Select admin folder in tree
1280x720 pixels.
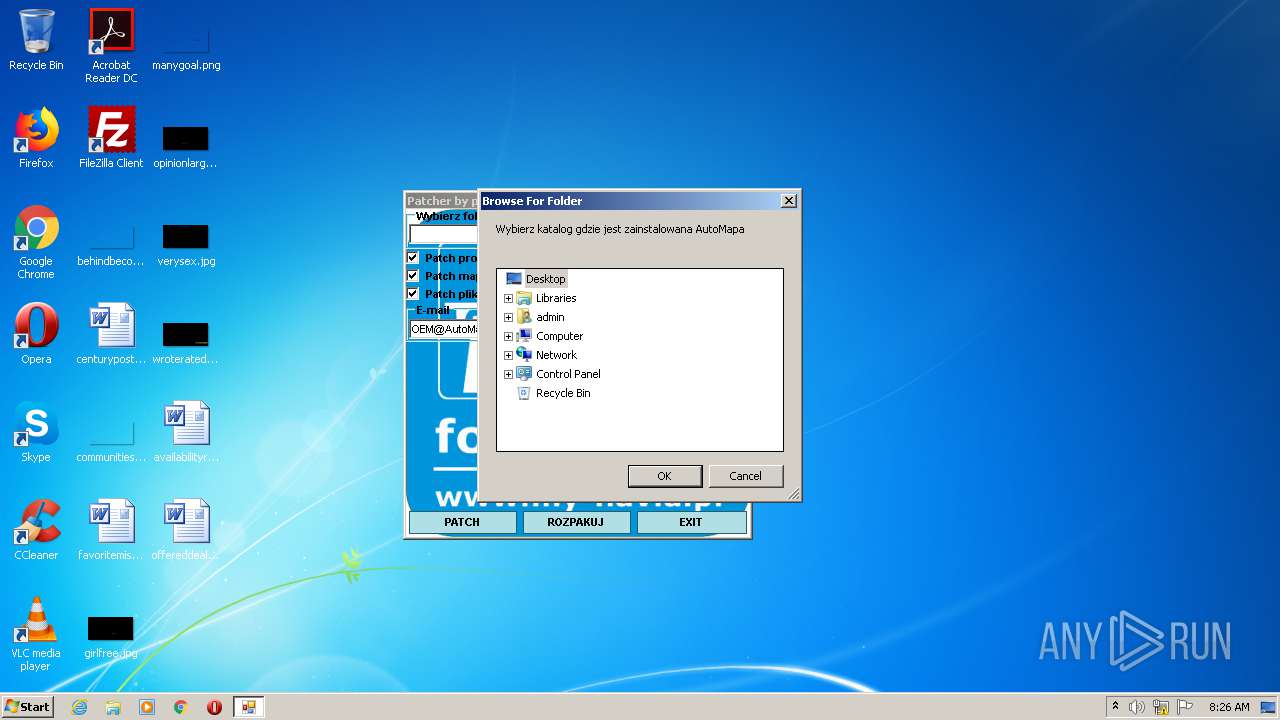[550, 317]
